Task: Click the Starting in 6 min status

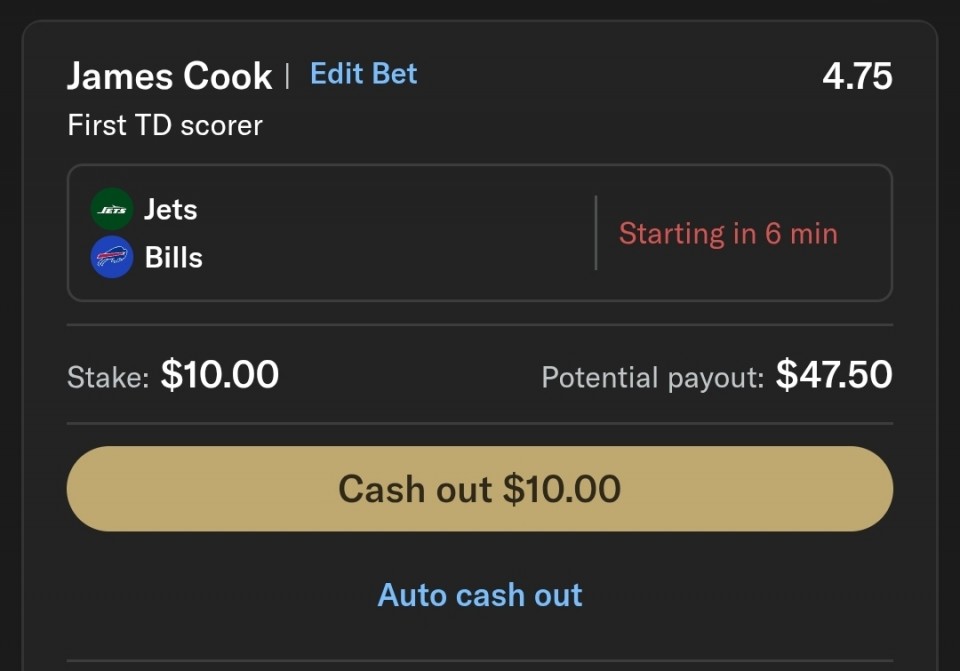Action: point(728,234)
